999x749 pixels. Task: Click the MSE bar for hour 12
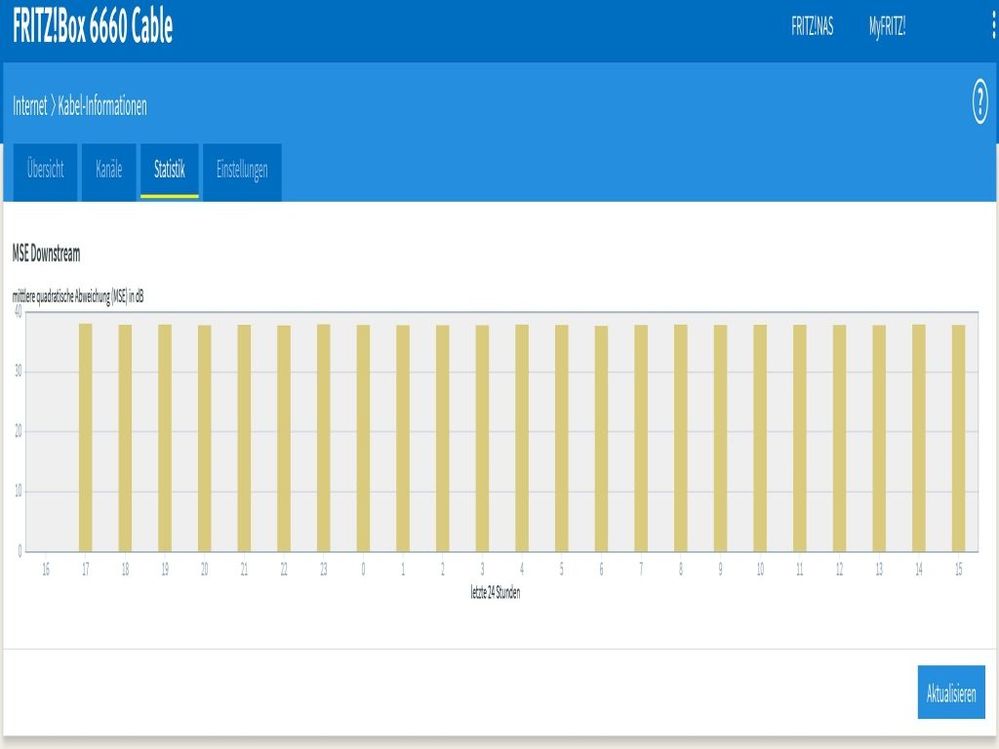(x=839, y=438)
